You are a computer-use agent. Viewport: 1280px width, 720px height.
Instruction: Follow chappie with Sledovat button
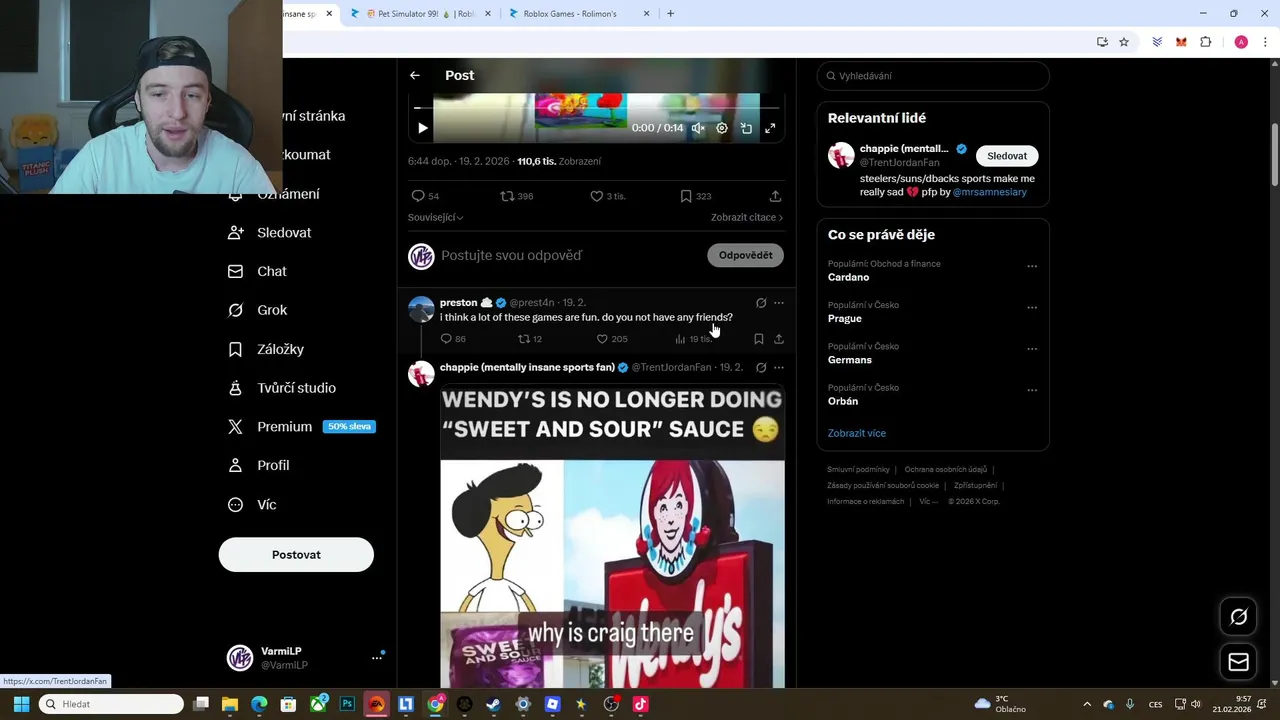click(x=1007, y=156)
